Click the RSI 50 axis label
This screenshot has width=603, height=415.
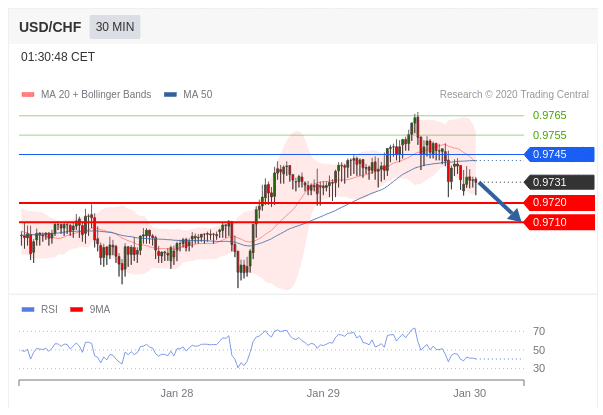tap(539, 350)
